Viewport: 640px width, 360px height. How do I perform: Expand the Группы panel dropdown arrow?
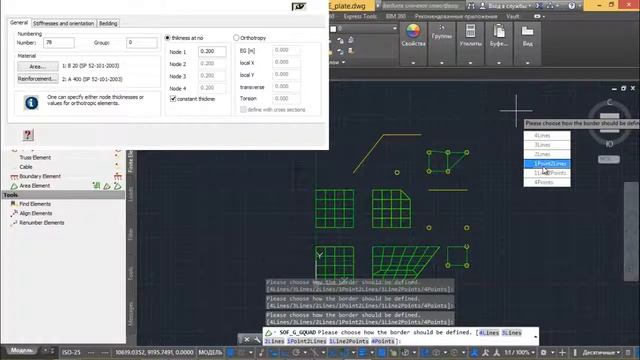442,63
